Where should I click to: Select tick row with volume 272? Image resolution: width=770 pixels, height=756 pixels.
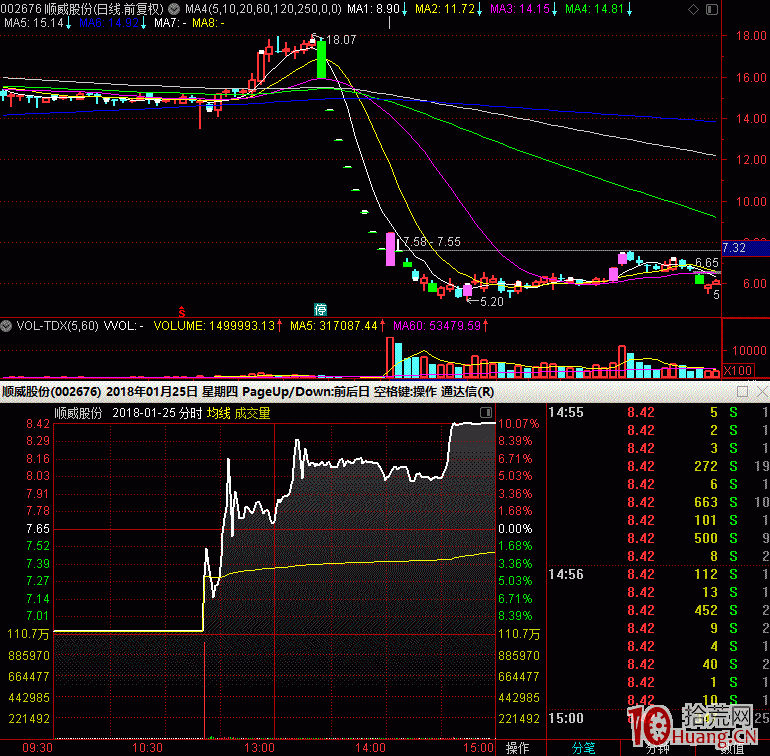(x=658, y=466)
